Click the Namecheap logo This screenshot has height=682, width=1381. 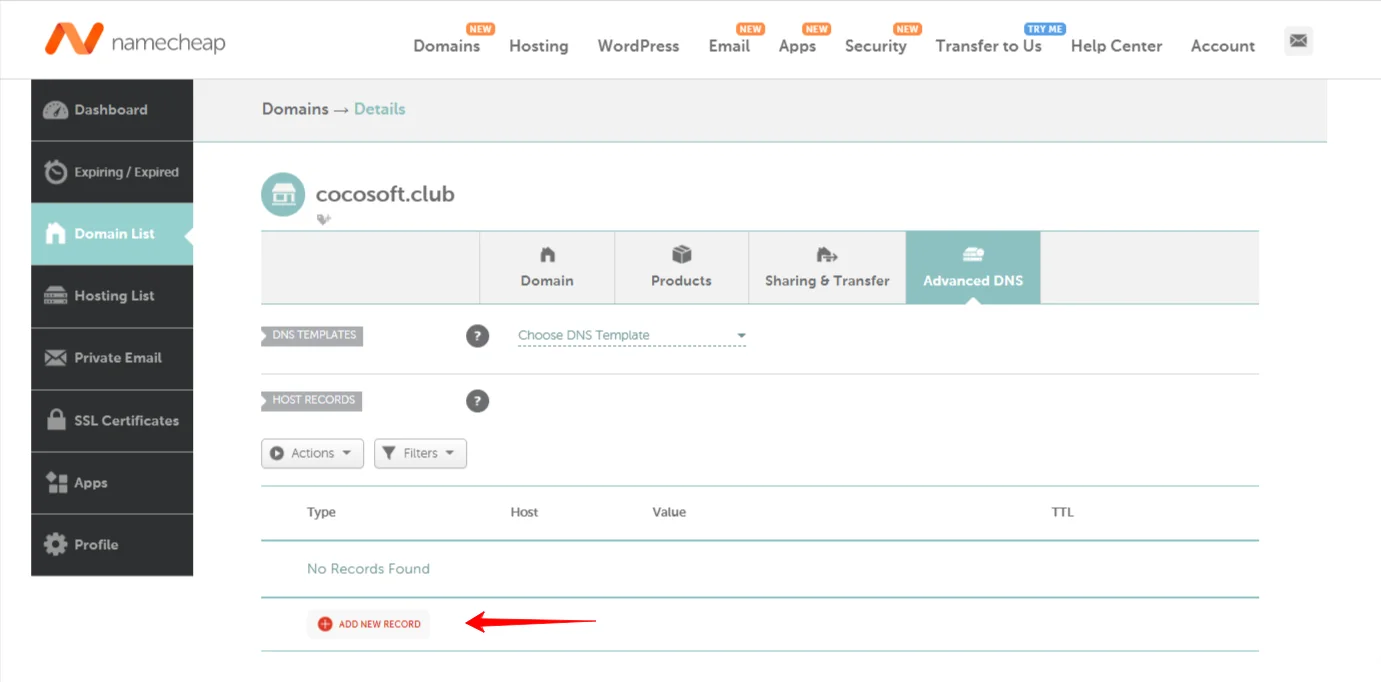pyautogui.click(x=135, y=40)
